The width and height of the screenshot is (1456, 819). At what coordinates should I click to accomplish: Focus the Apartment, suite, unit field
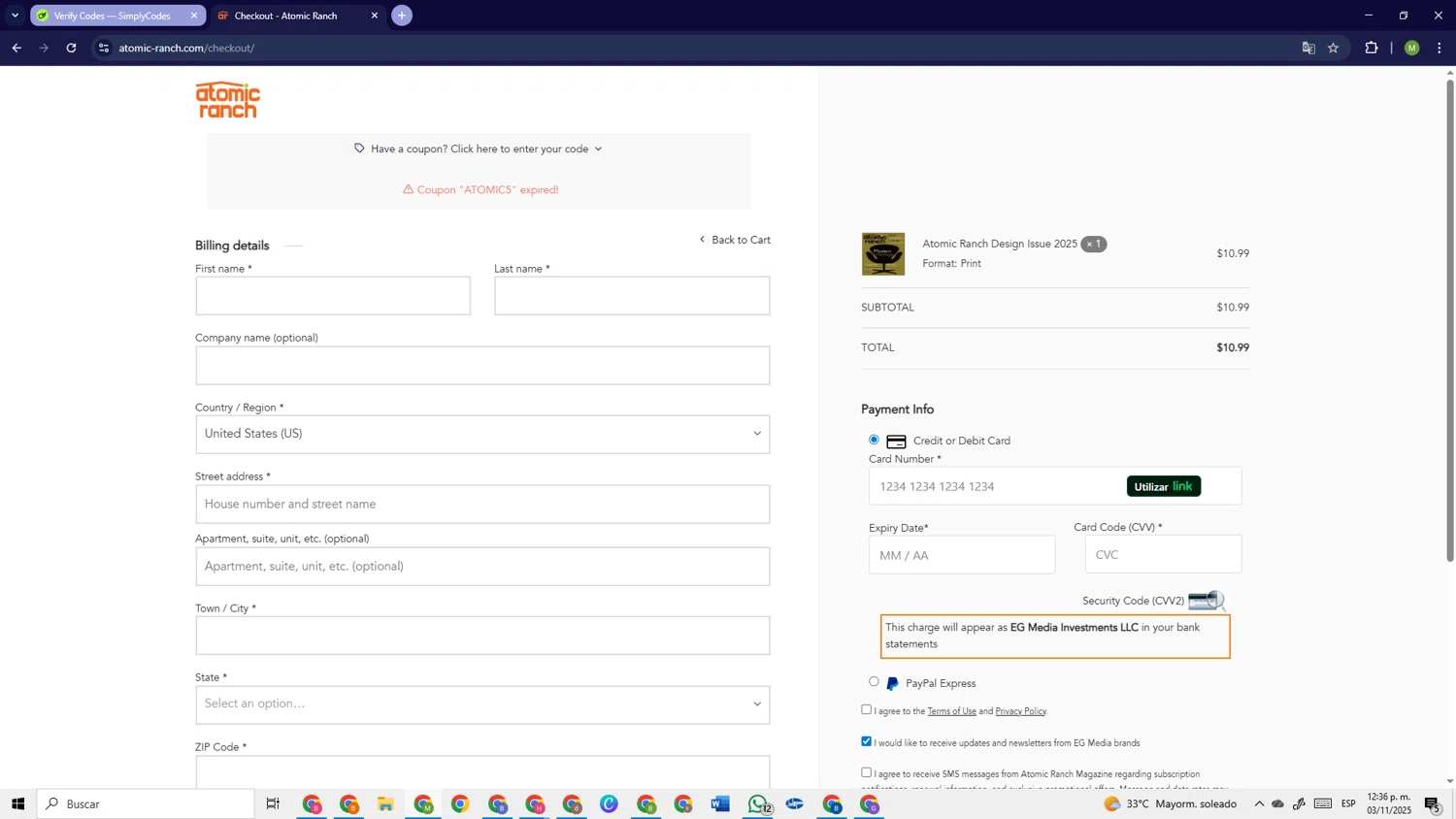[x=482, y=567]
